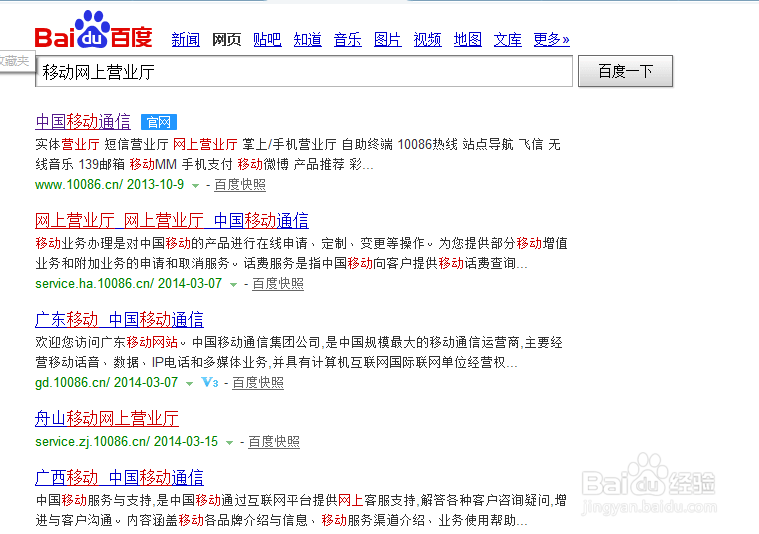This screenshot has height=534, width=759.
Task: Switch to the 知道 tab
Action: [307, 39]
